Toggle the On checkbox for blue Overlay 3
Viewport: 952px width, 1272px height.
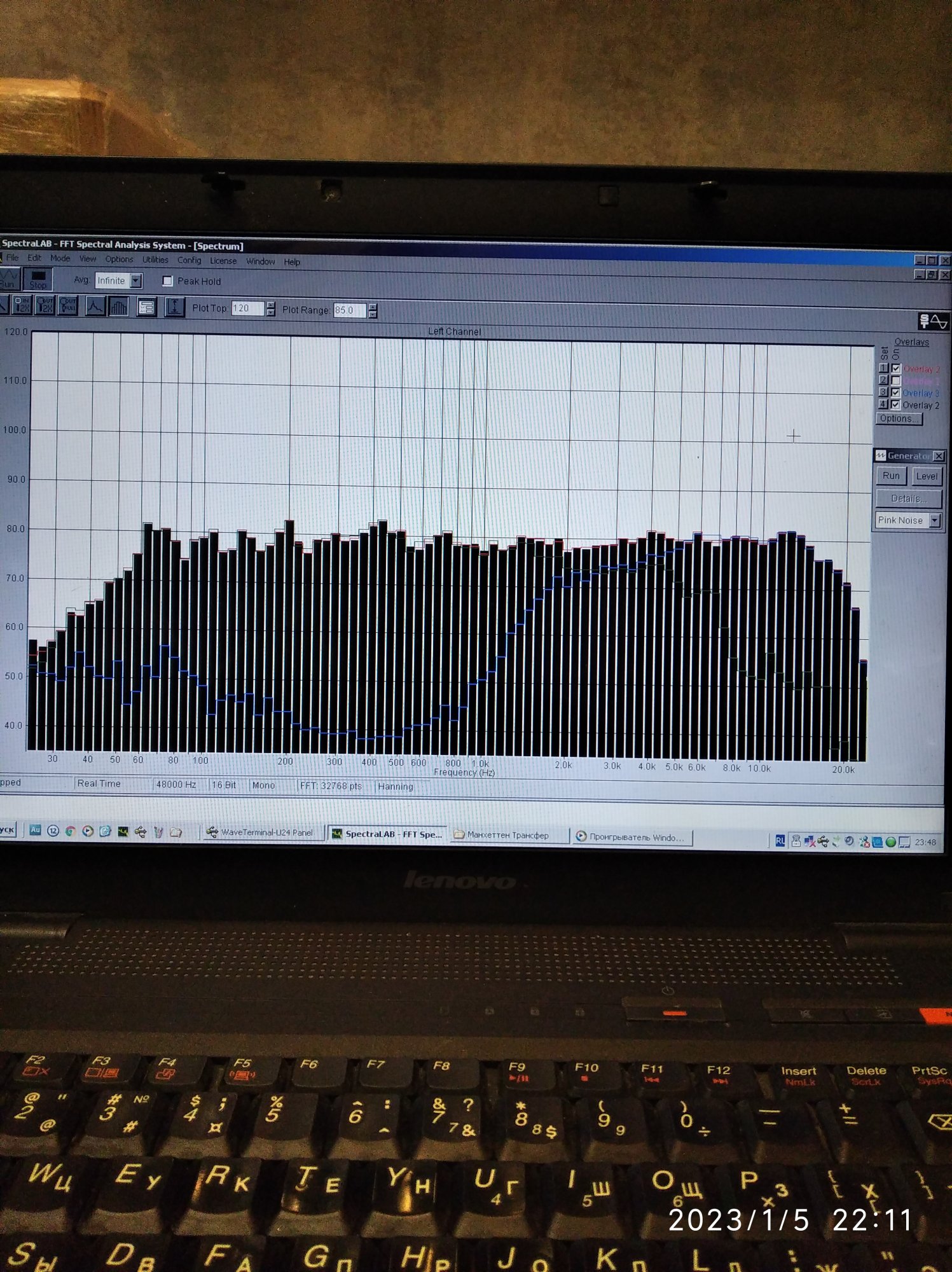click(896, 392)
